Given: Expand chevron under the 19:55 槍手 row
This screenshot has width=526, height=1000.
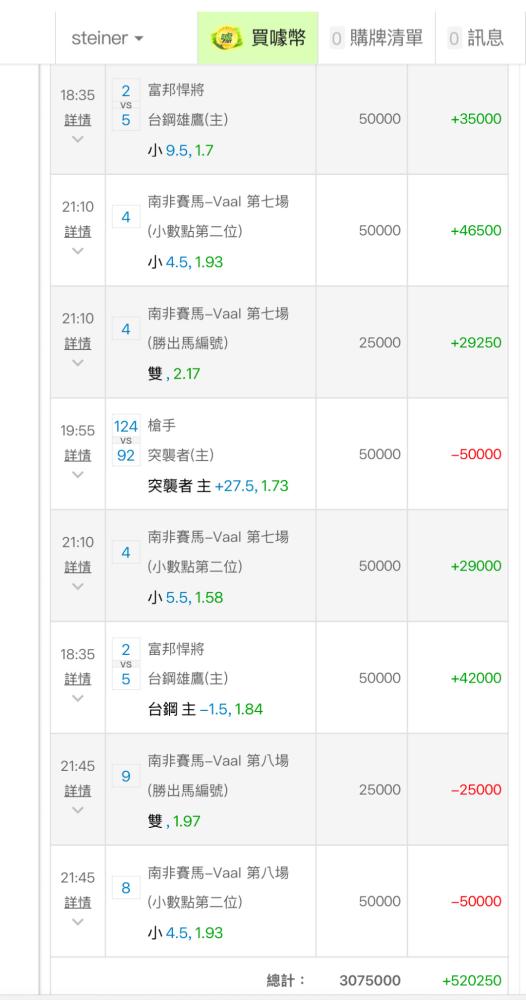Looking at the screenshot, I should click(x=78, y=474).
